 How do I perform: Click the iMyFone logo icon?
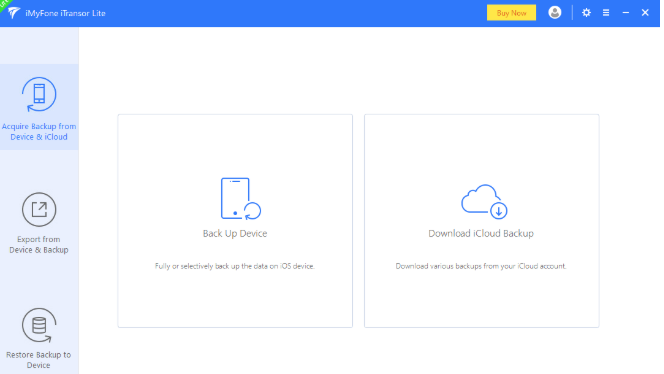pyautogui.click(x=14, y=13)
